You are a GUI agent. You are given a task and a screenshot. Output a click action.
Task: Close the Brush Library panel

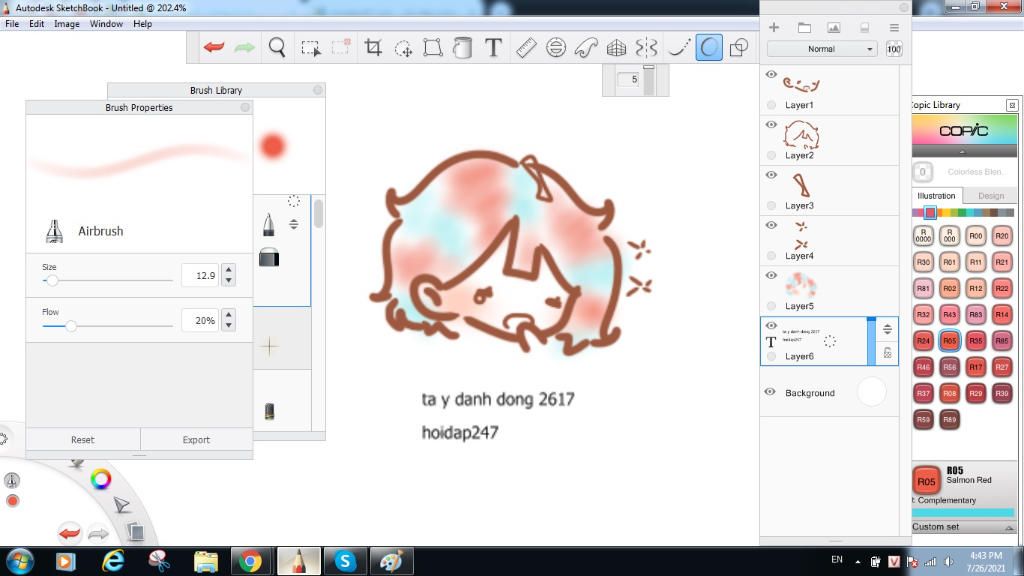coord(317,89)
